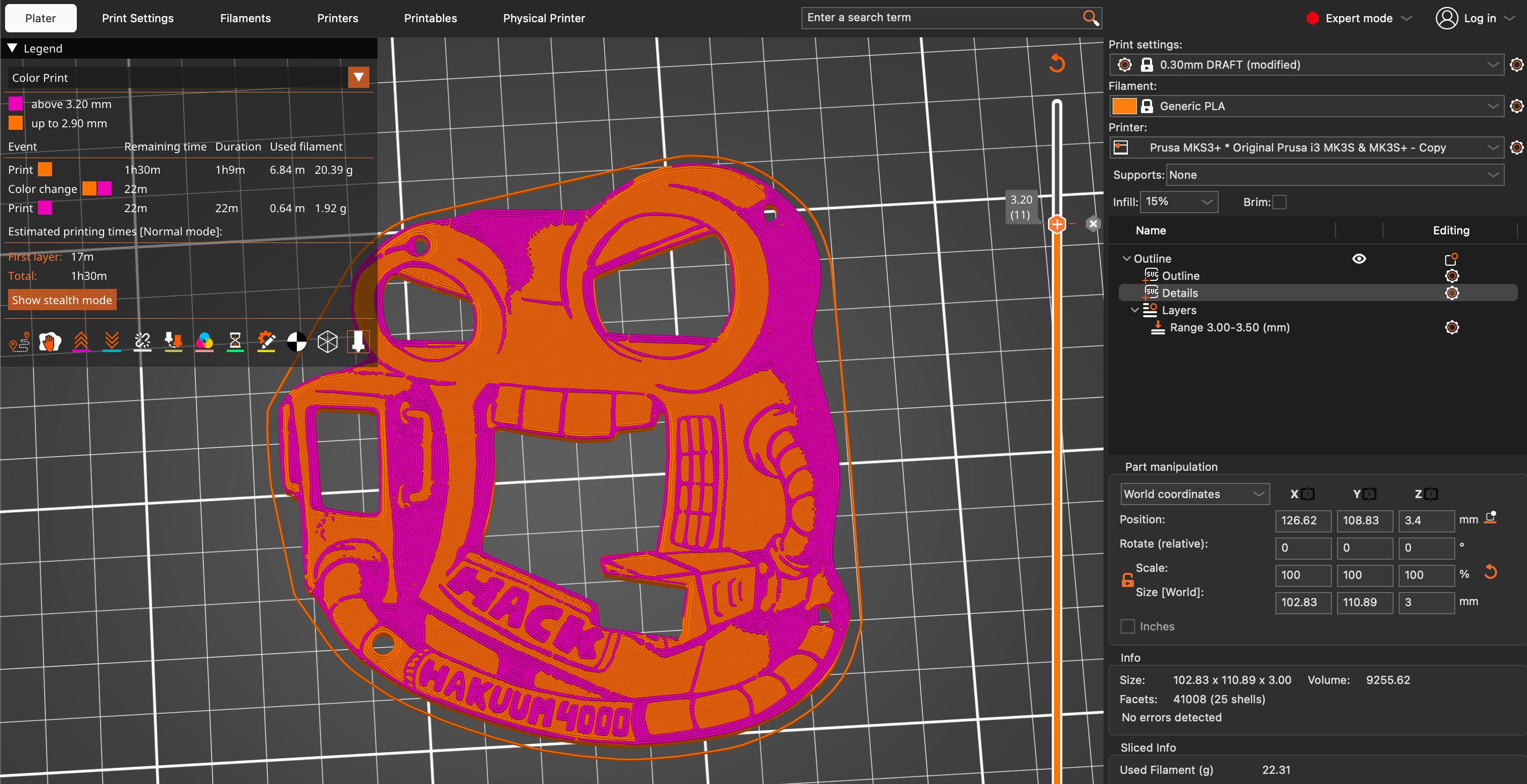
Task: Open the Color Print legend dropdown
Action: point(358,77)
